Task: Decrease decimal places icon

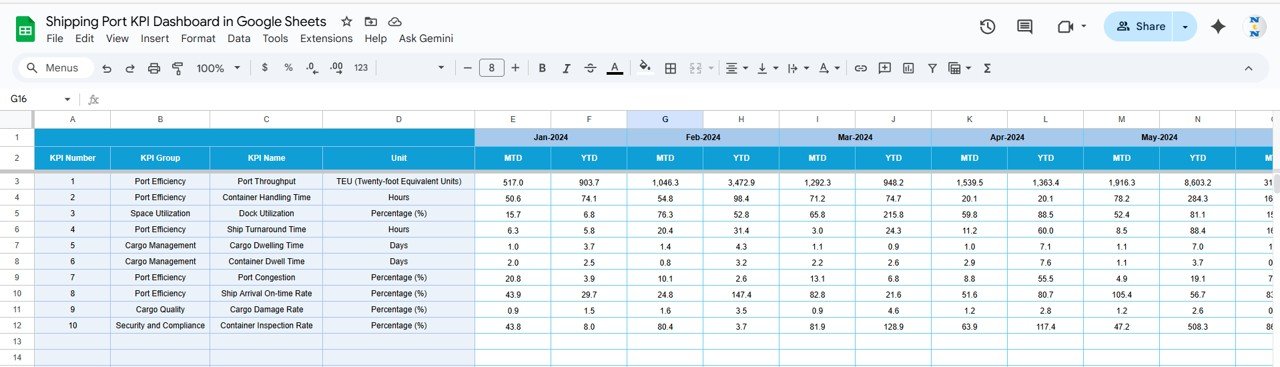Action: click(x=312, y=68)
